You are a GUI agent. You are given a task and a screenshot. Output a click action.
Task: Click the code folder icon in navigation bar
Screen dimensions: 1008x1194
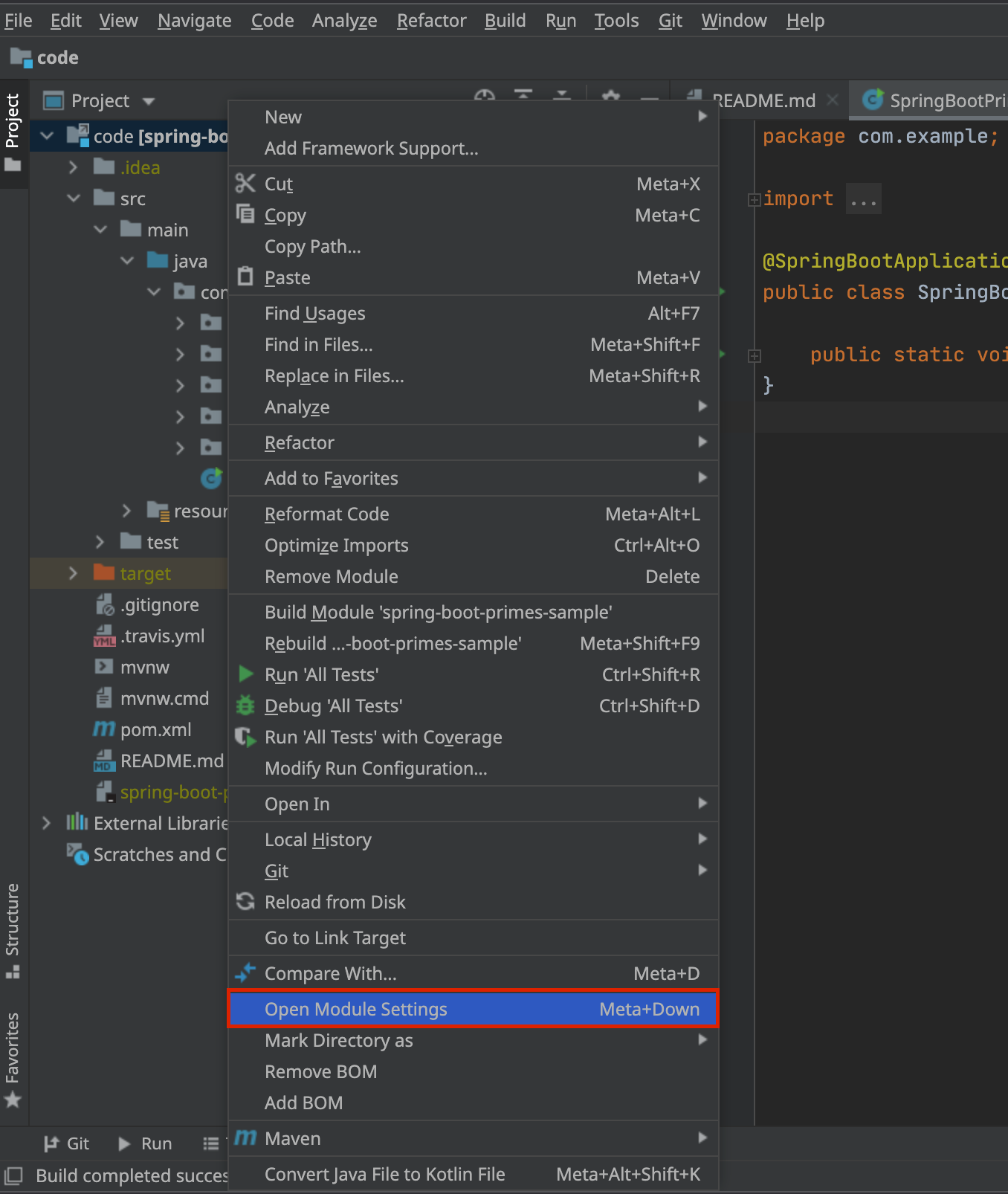click(x=21, y=57)
